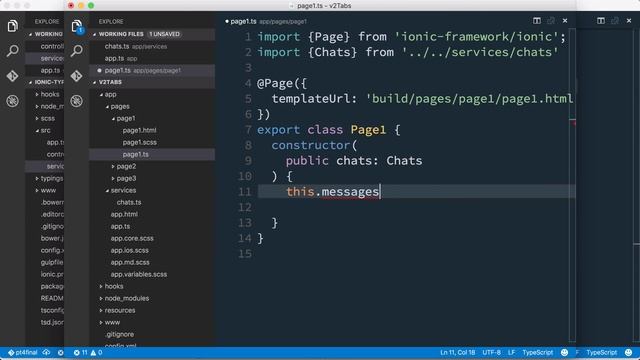The height and width of the screenshot is (360, 640).
Task: Click the EXPLORE header in v2Tabs sidebar
Action: coord(111,22)
